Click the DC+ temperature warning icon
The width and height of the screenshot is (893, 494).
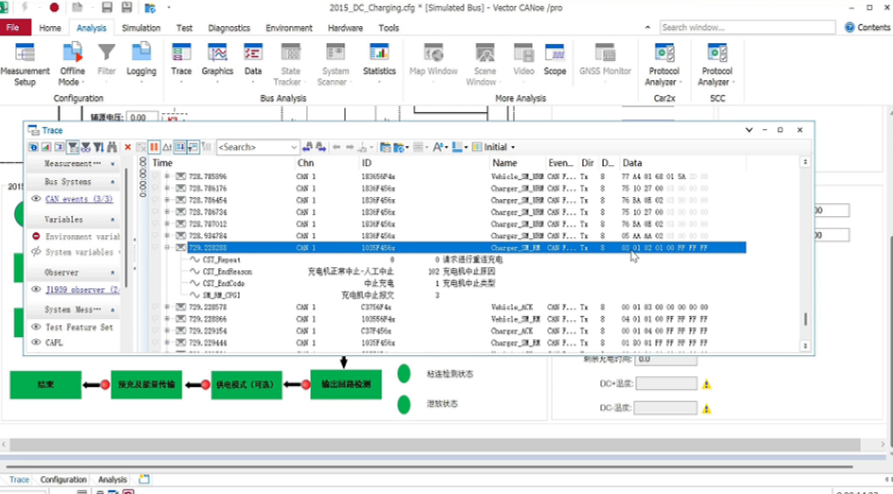point(706,384)
